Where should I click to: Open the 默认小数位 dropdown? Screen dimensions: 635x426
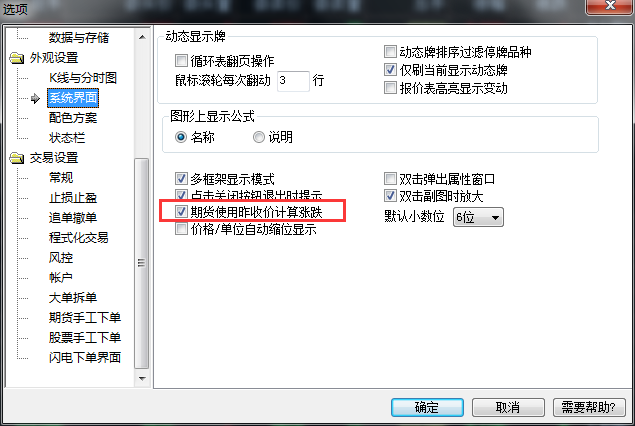point(478,217)
